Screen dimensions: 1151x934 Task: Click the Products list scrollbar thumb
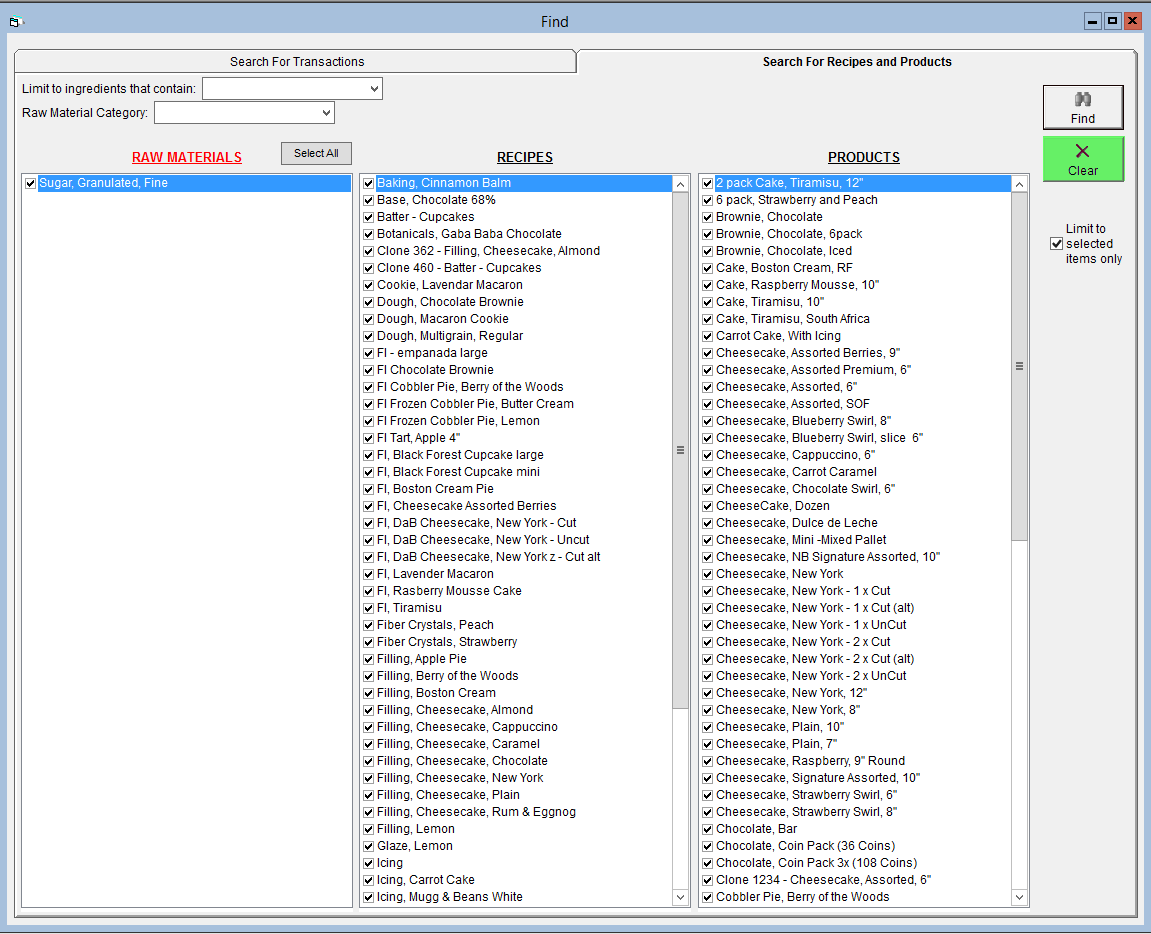point(1019,366)
